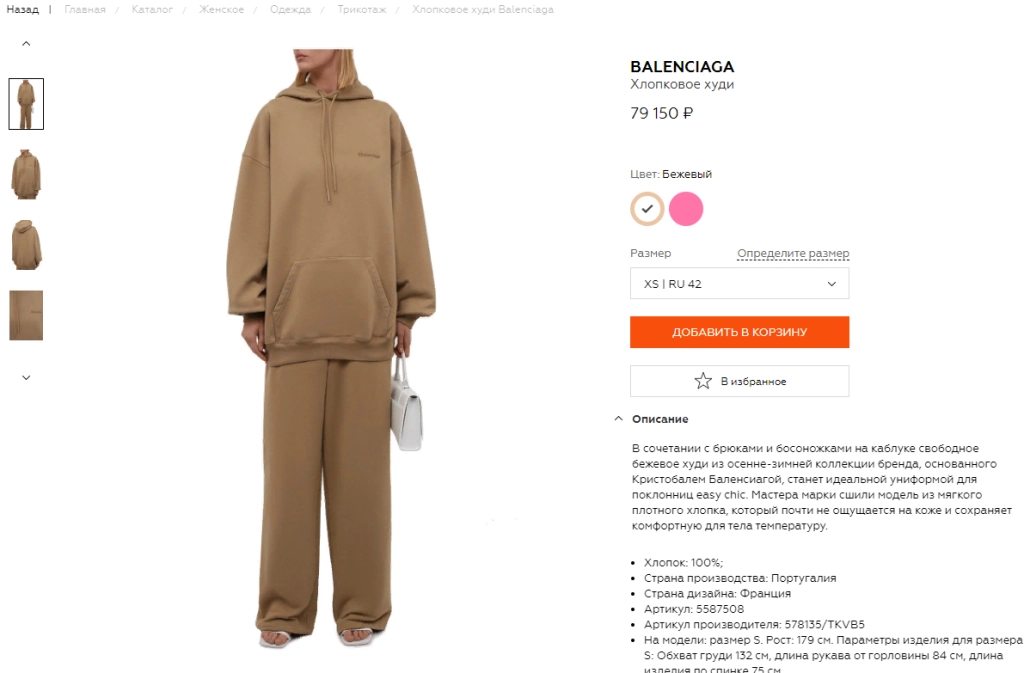Open Женское breadcrumb

tap(221, 10)
